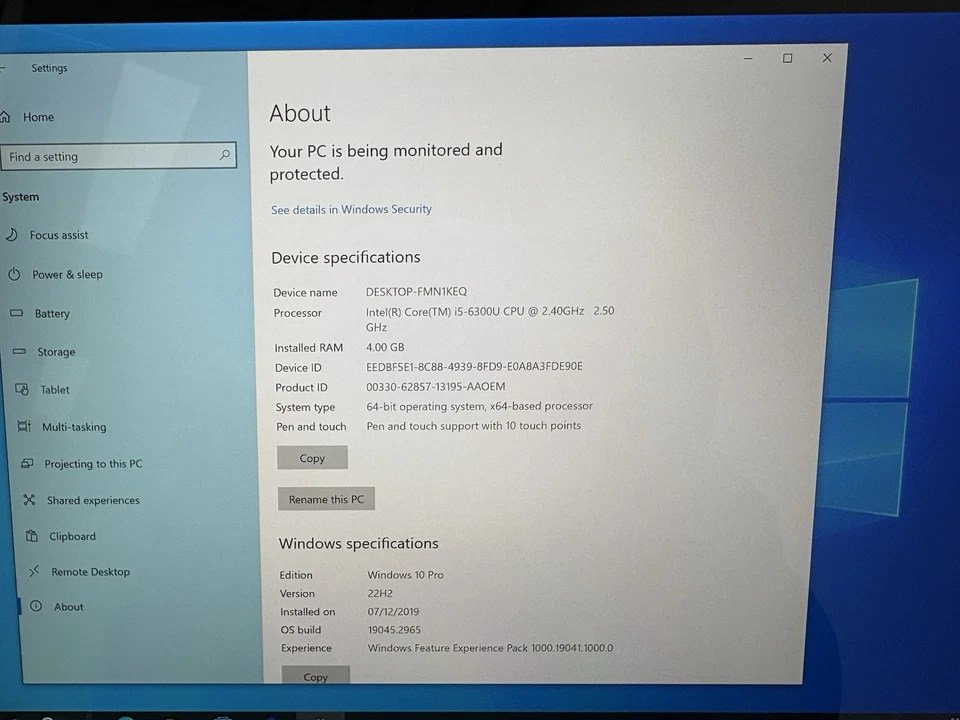Open Clipboard settings
The image size is (960, 720).
[72, 536]
